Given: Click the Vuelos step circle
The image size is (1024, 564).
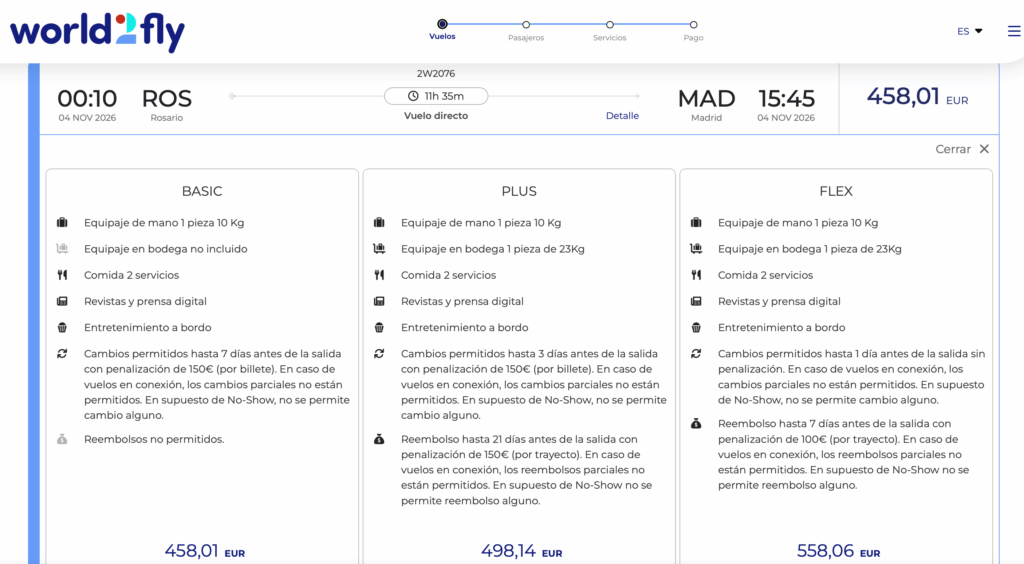Looking at the screenshot, I should [442, 24].
